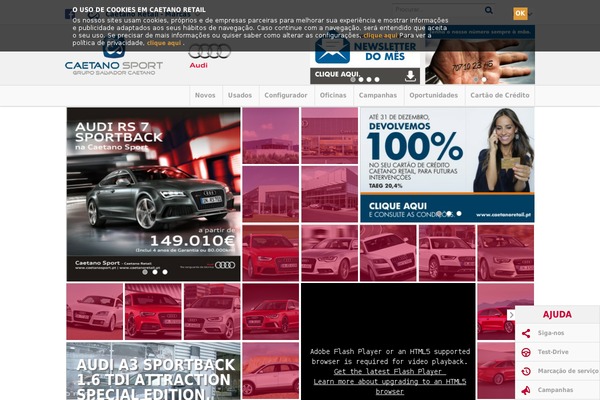The image size is (600, 400).
Task: Open the Facebook icon link
Action: click(70, 14)
